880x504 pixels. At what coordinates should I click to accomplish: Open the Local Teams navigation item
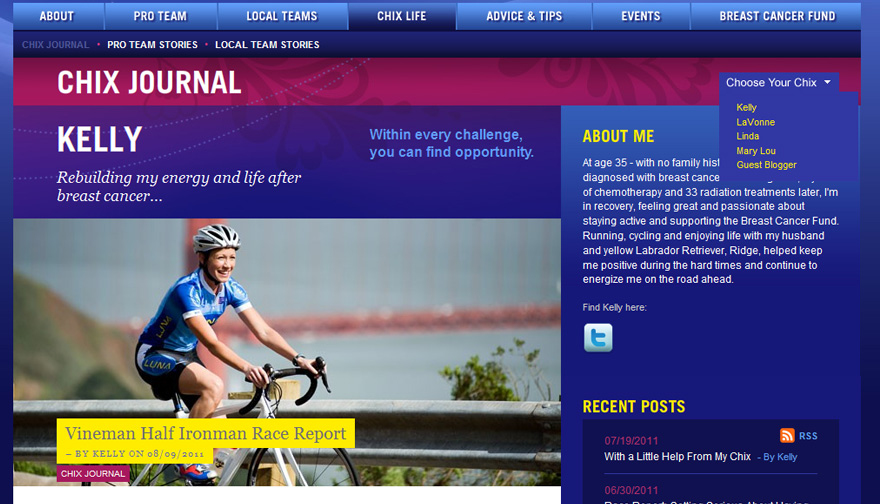(x=282, y=16)
